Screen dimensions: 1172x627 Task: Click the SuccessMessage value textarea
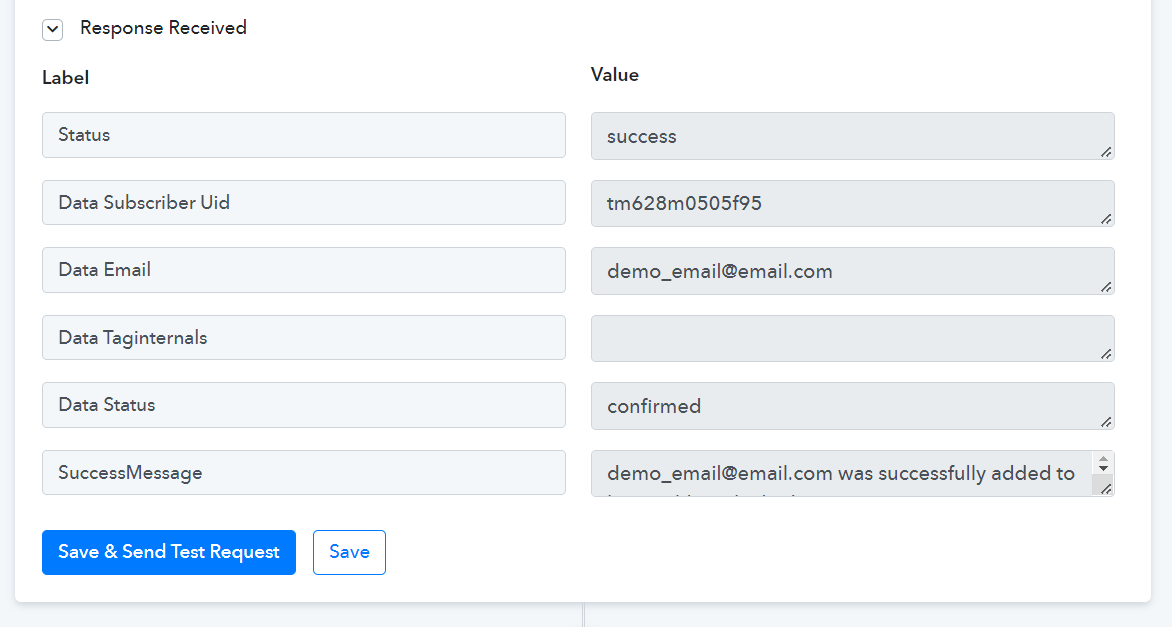(x=840, y=473)
